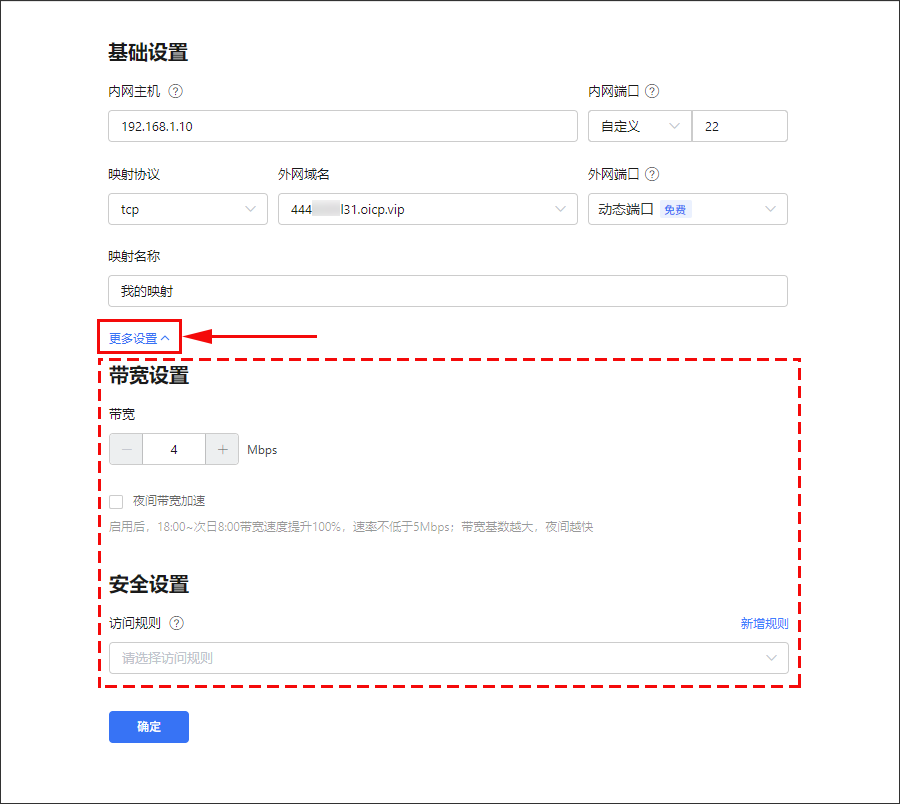900x804 pixels.
Task: Click help icon beside 外网端口 label
Action: [x=652, y=174]
